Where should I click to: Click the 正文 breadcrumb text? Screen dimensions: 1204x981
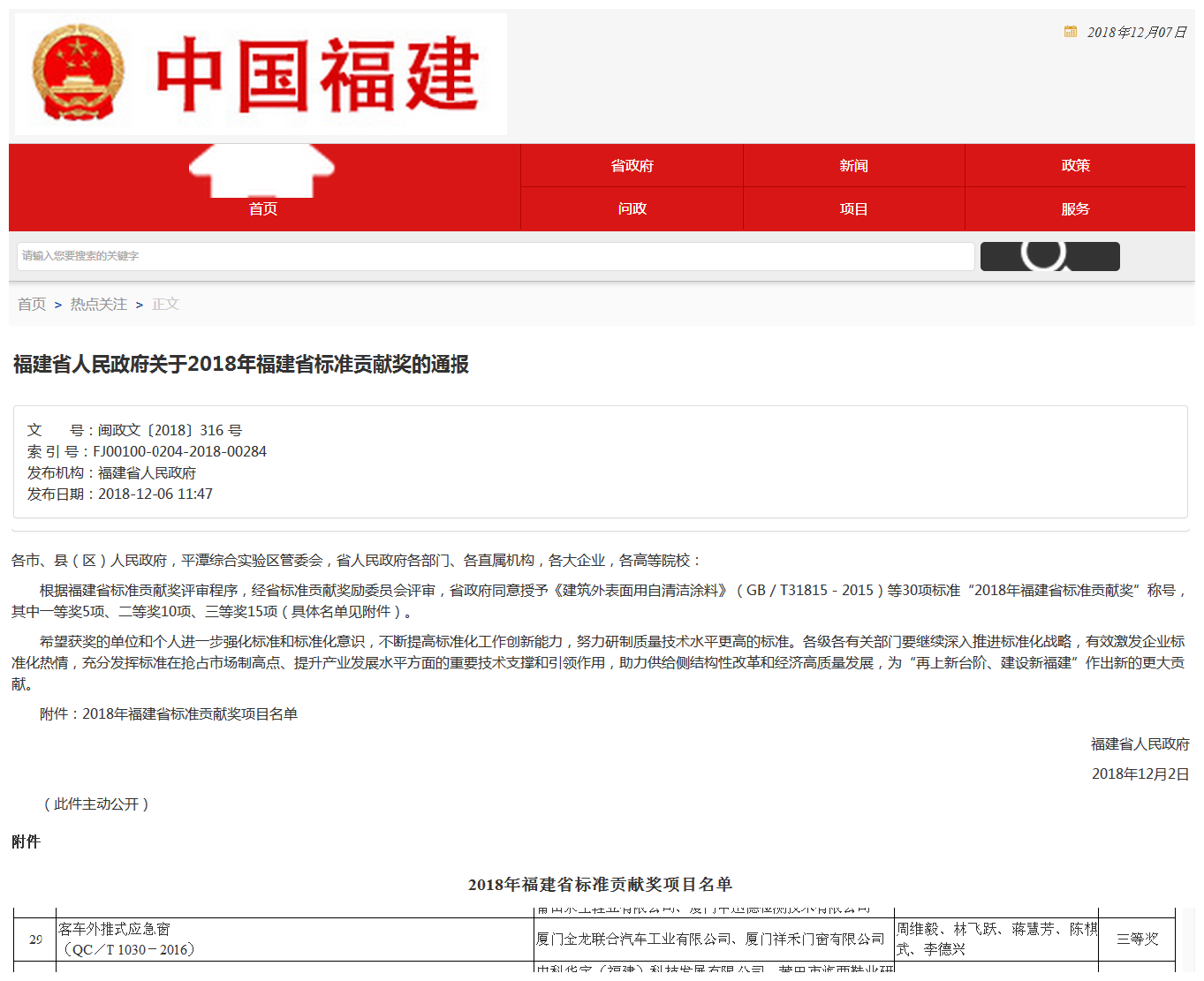click(165, 304)
